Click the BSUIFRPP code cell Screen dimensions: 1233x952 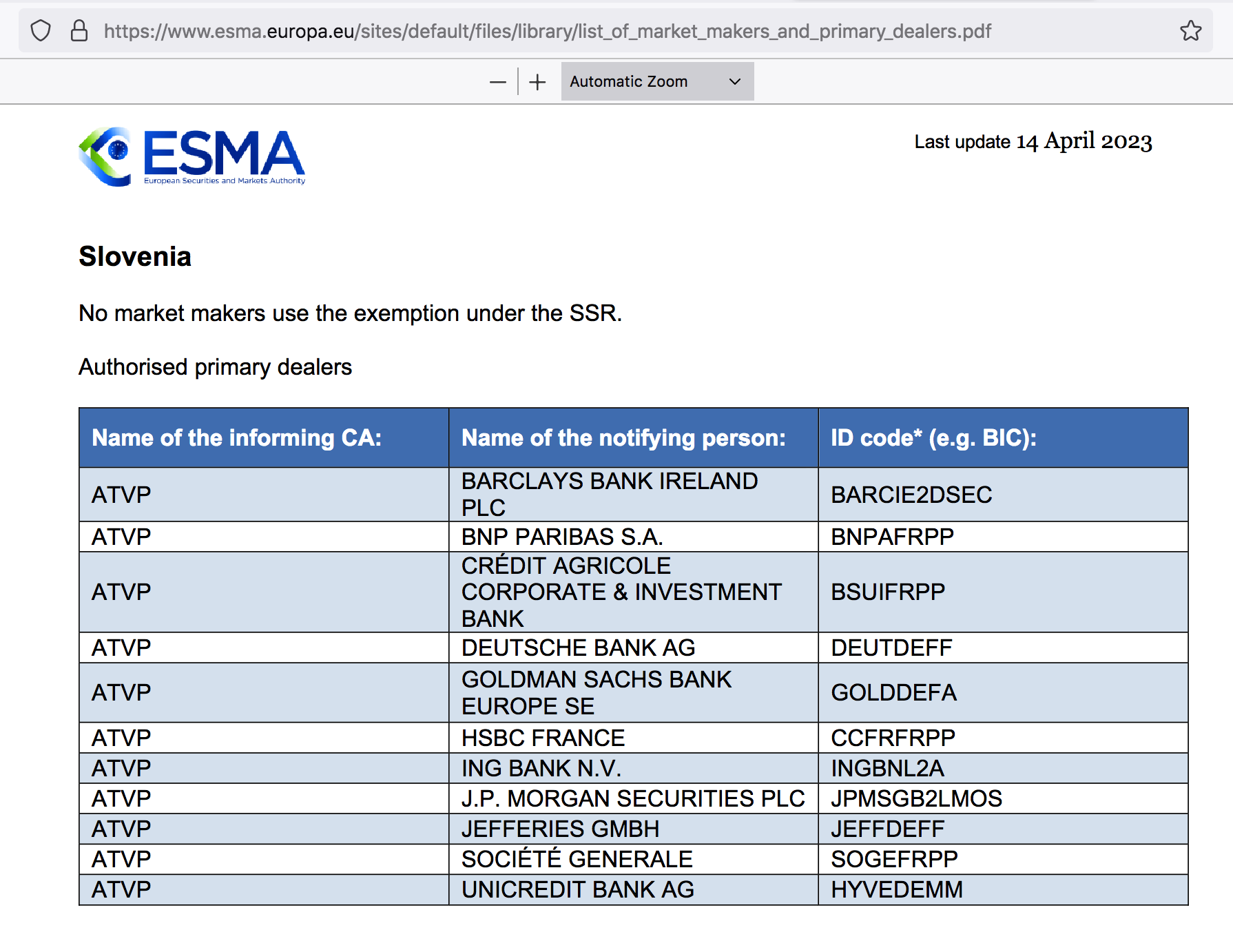[1003, 592]
